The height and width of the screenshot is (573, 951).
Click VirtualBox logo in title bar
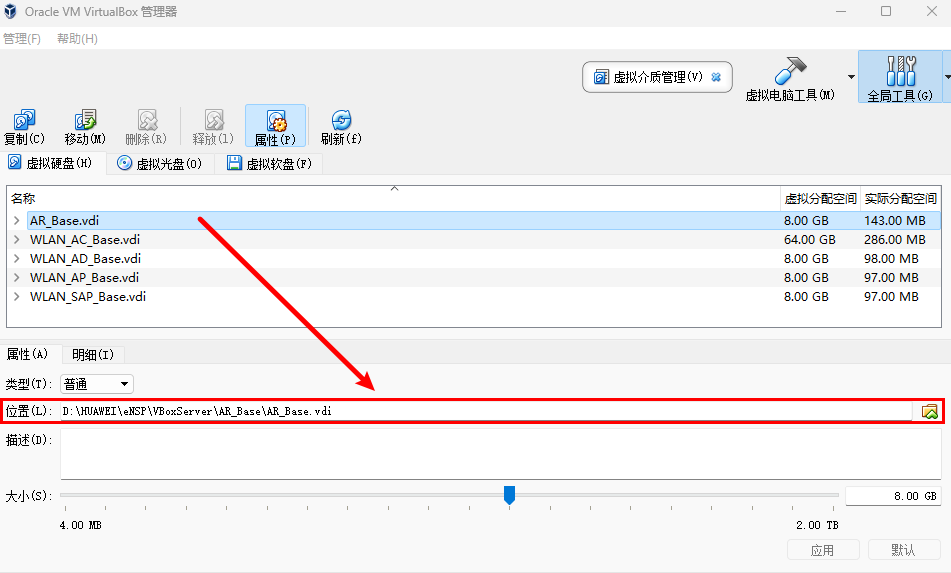tap(10, 12)
